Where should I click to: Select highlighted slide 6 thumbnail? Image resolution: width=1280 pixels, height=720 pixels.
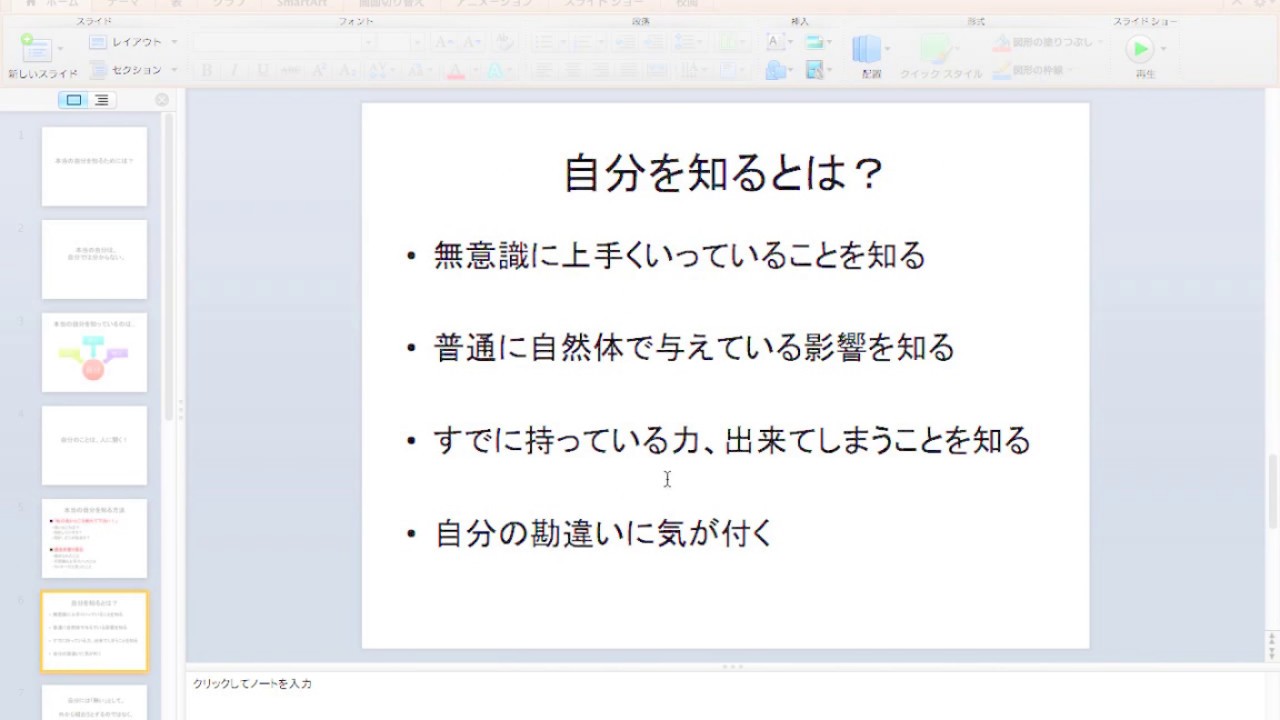94,631
